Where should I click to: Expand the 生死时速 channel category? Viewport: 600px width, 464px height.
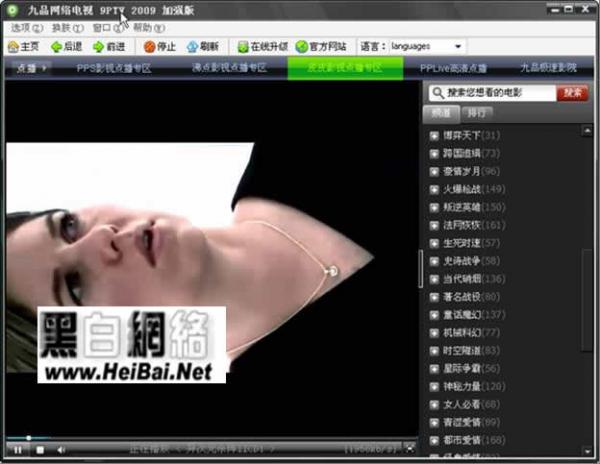[434, 243]
